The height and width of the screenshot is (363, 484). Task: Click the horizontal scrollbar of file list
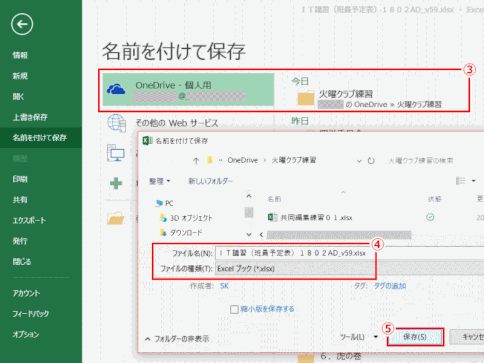click(339, 235)
